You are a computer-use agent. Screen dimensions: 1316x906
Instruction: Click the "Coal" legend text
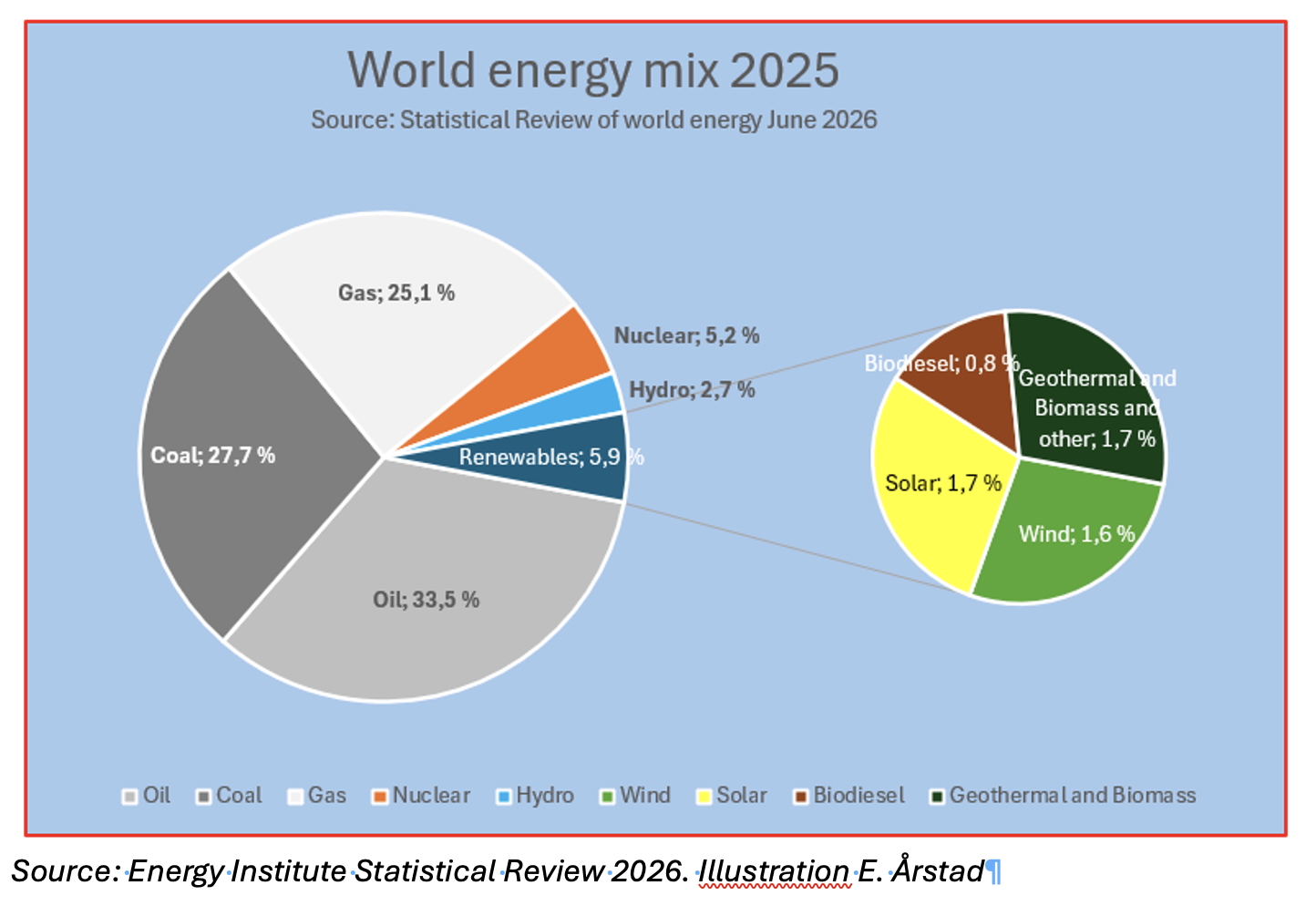click(x=239, y=796)
